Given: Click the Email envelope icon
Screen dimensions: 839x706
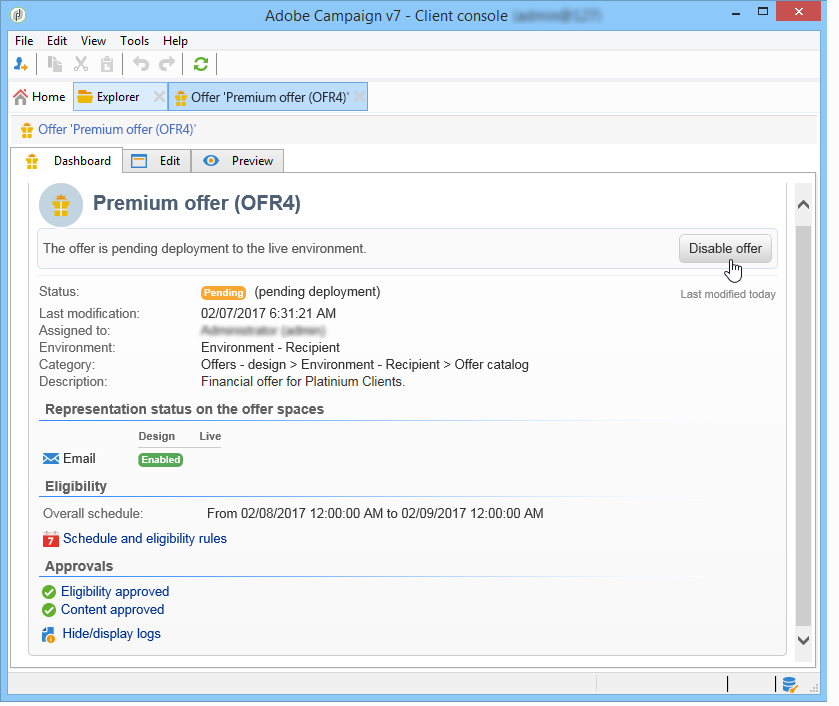Looking at the screenshot, I should [x=51, y=459].
